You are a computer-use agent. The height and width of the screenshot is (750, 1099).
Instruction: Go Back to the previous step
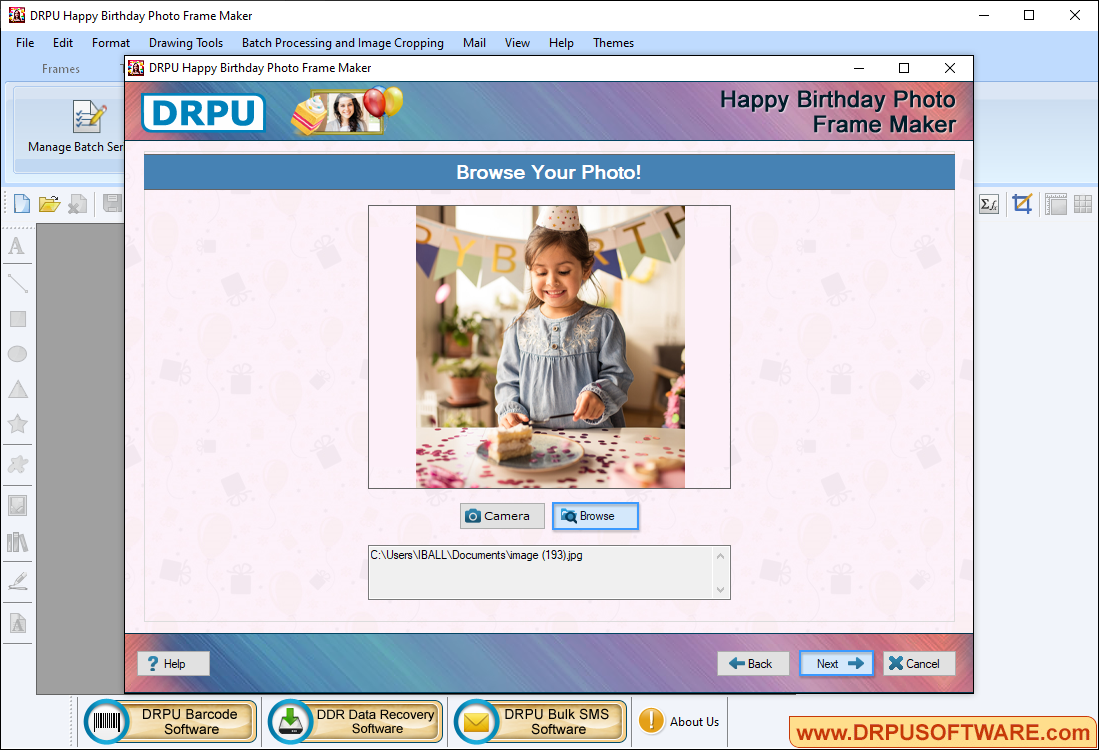coord(753,663)
